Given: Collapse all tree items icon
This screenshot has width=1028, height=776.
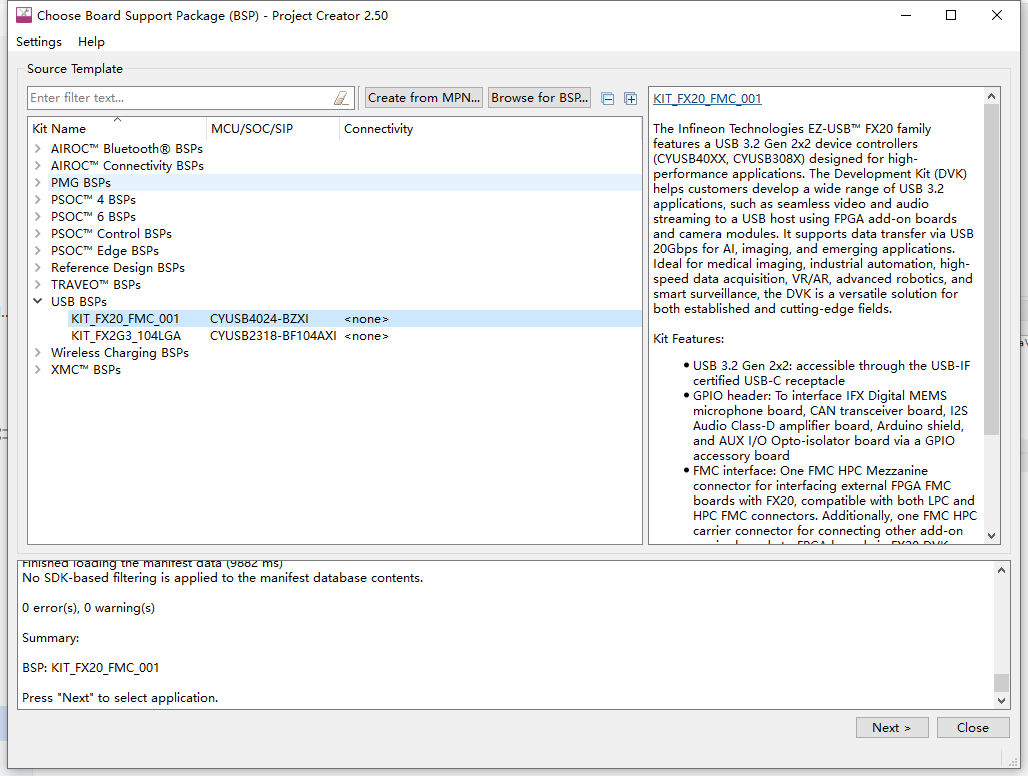Looking at the screenshot, I should pos(608,98).
